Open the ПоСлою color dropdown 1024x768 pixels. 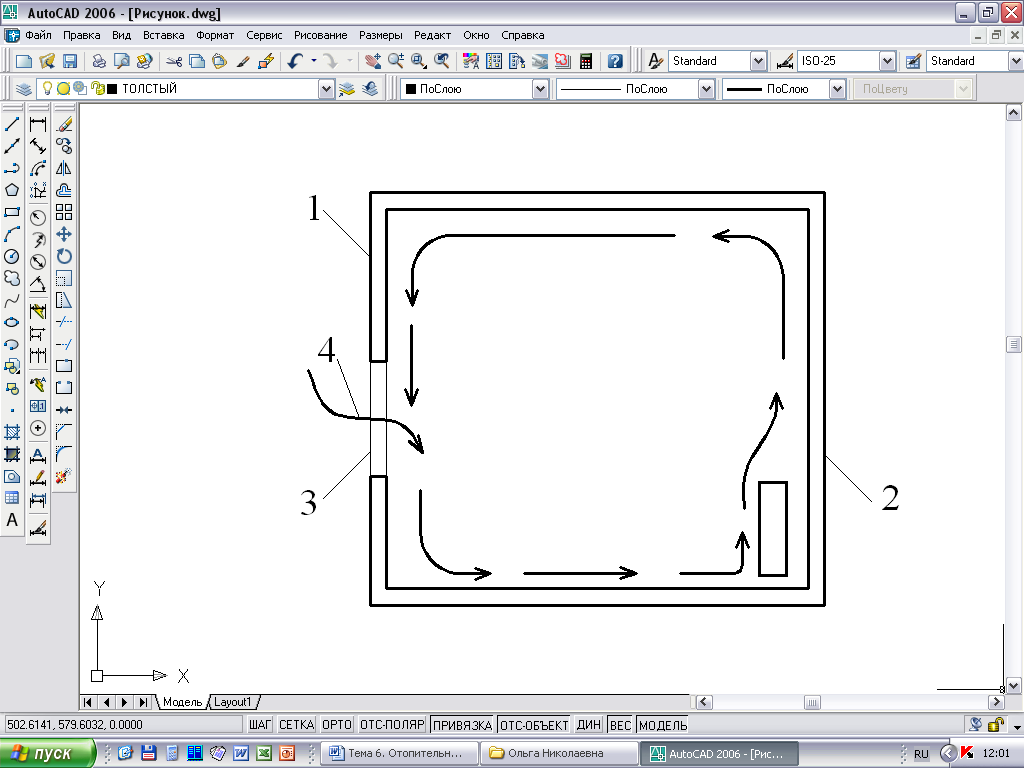click(539, 89)
